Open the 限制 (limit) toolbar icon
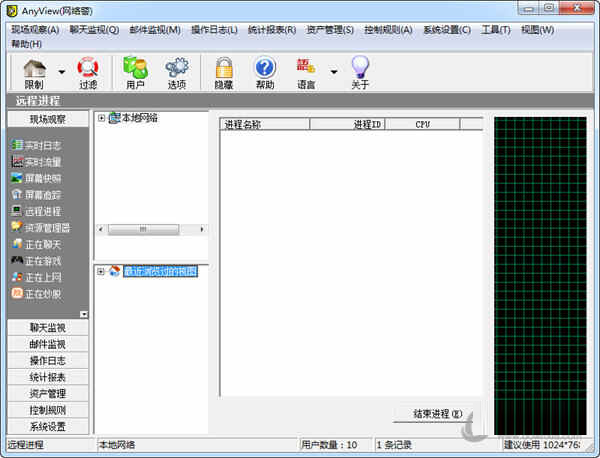Image resolution: width=600 pixels, height=458 pixels. 34,74
